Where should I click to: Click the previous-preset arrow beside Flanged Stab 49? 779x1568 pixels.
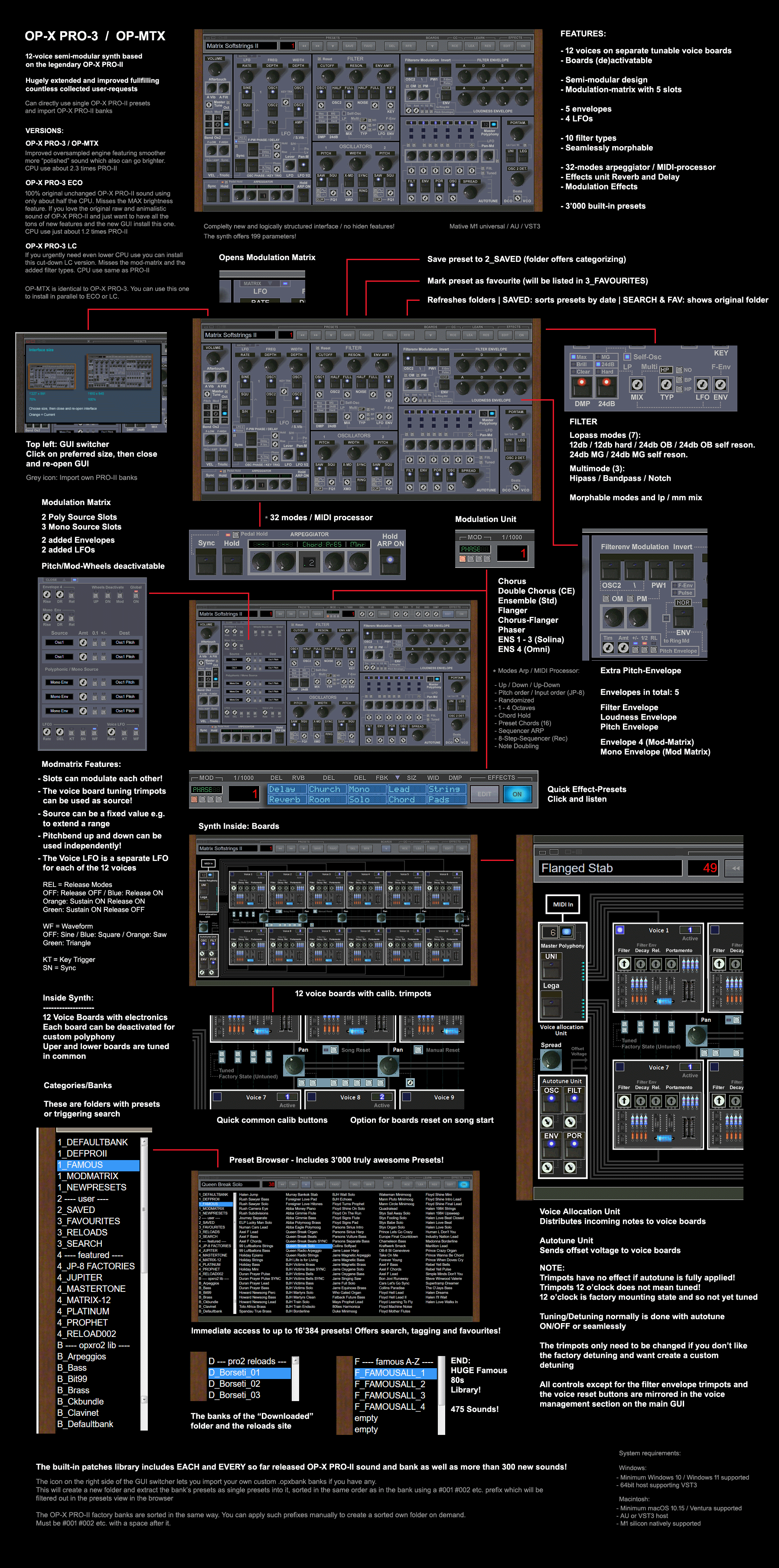point(735,868)
